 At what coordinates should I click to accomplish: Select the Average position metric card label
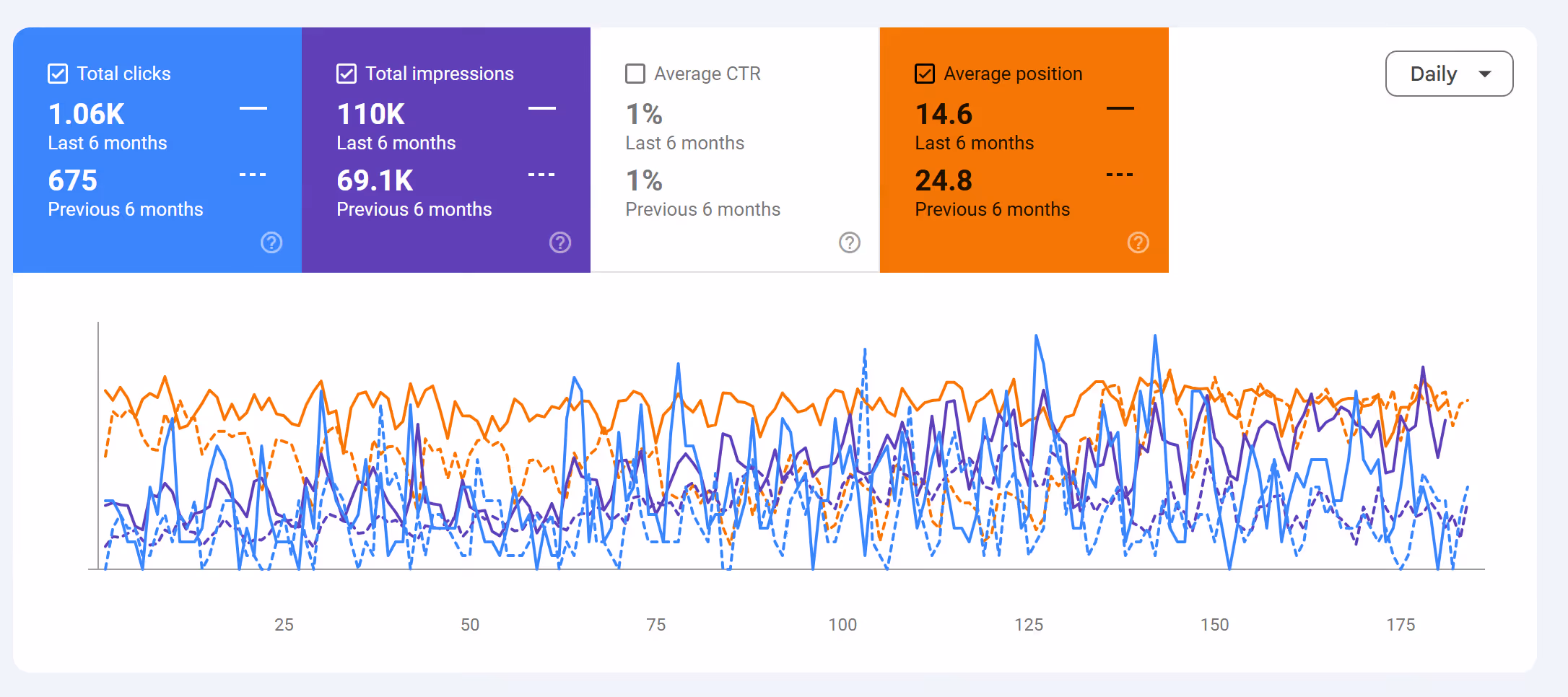(x=1013, y=74)
